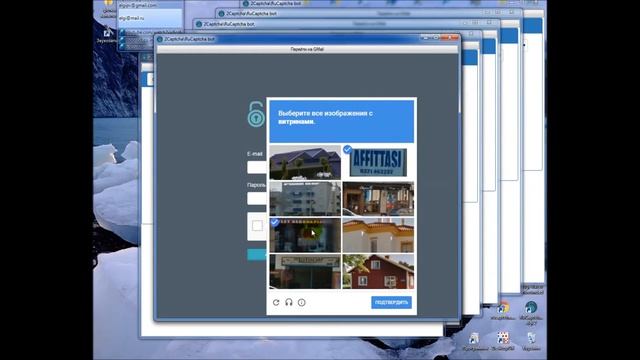Close the front 2Captcha bot window
Viewport: 640px width, 360px height.
[x=450, y=38]
